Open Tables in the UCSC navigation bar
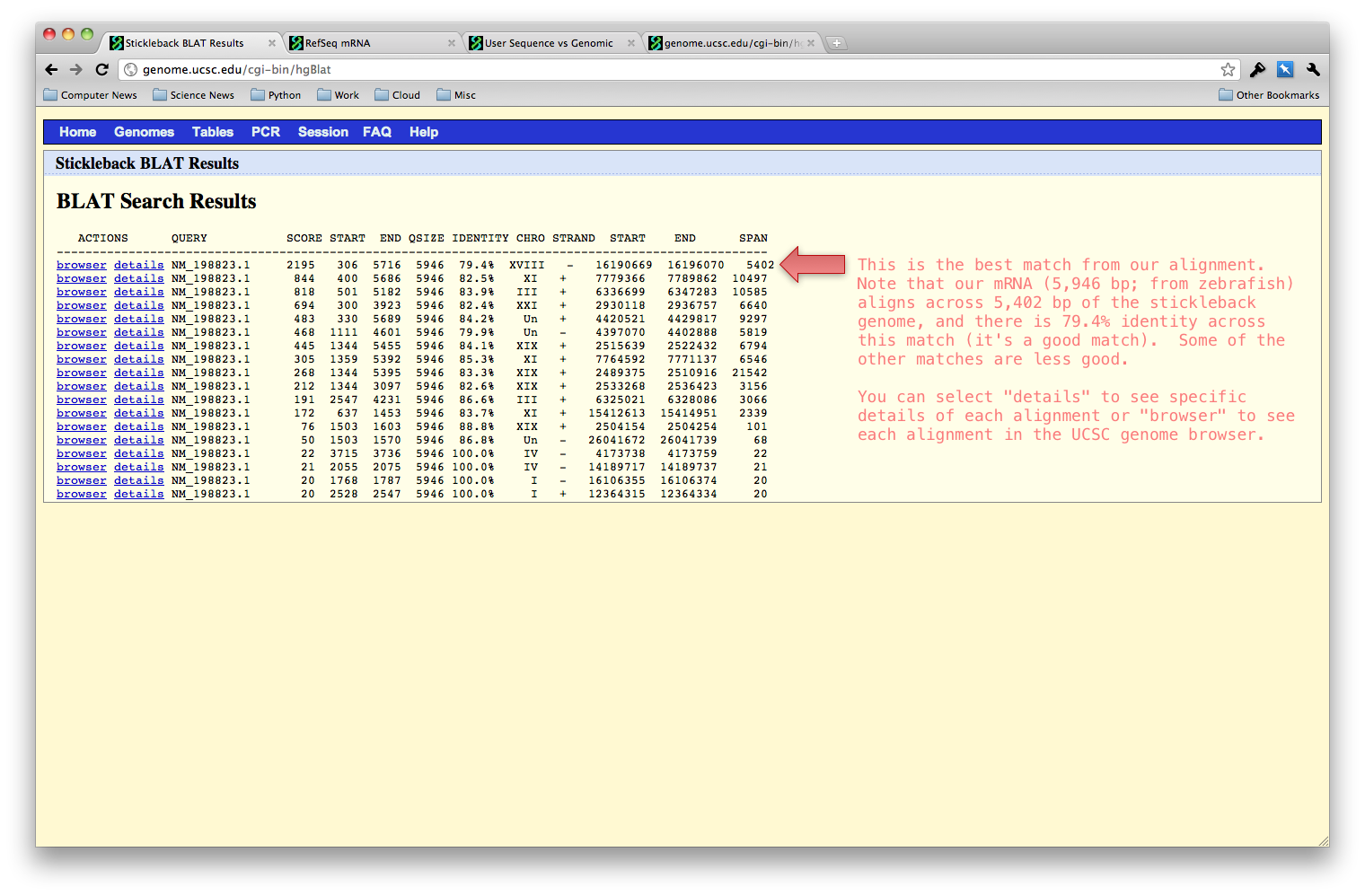1365x896 pixels. [213, 132]
